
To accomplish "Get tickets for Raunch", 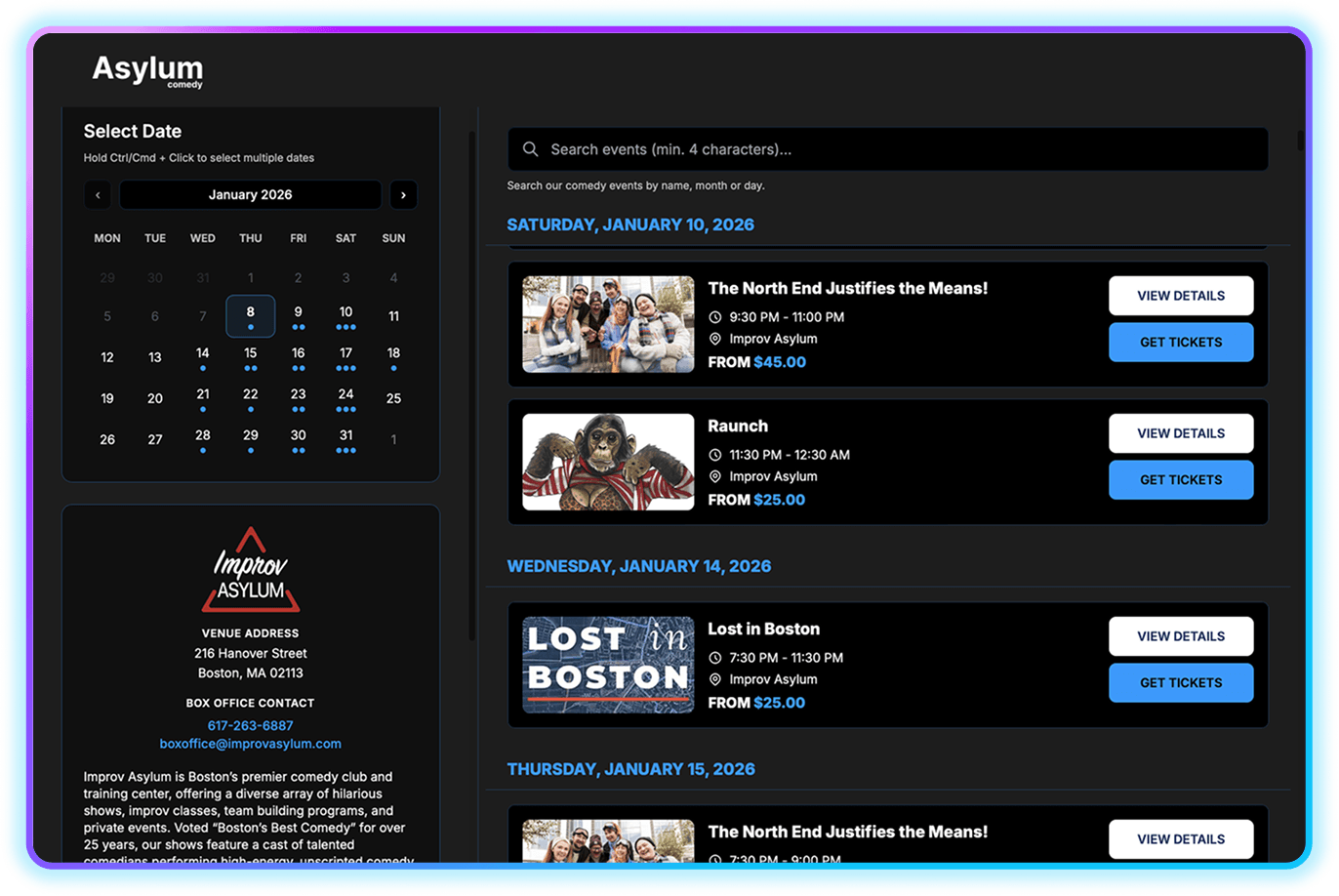I will pos(1181,480).
